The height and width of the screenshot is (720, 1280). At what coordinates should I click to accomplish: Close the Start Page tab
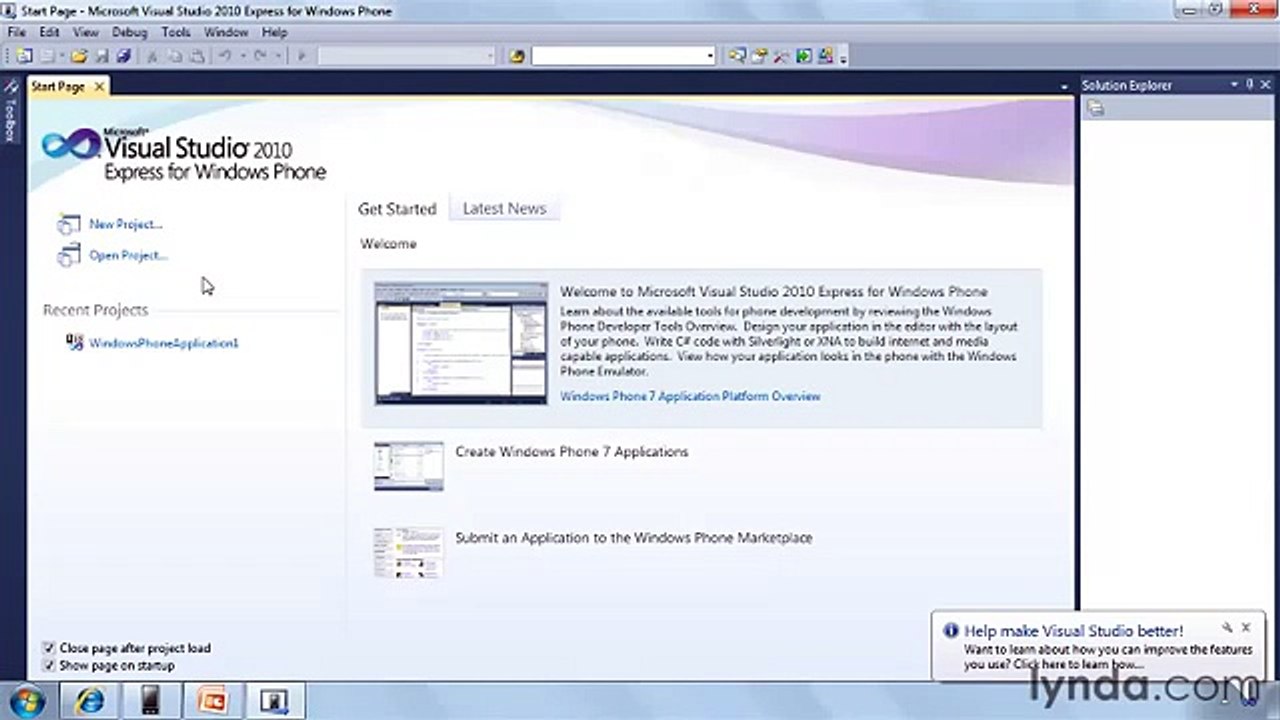[x=99, y=87]
